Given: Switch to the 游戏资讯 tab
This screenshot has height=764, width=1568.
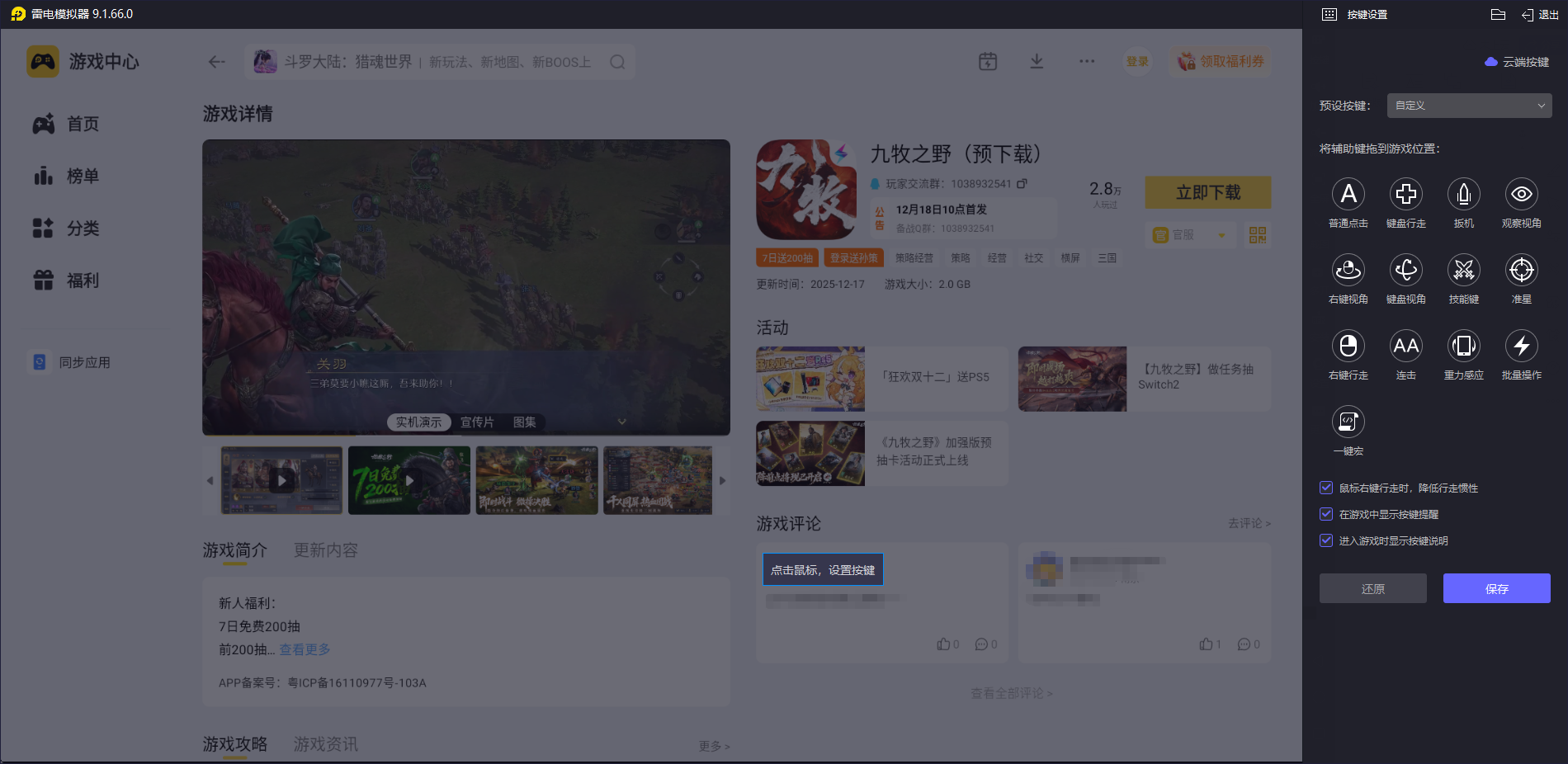Looking at the screenshot, I should pos(326,744).
